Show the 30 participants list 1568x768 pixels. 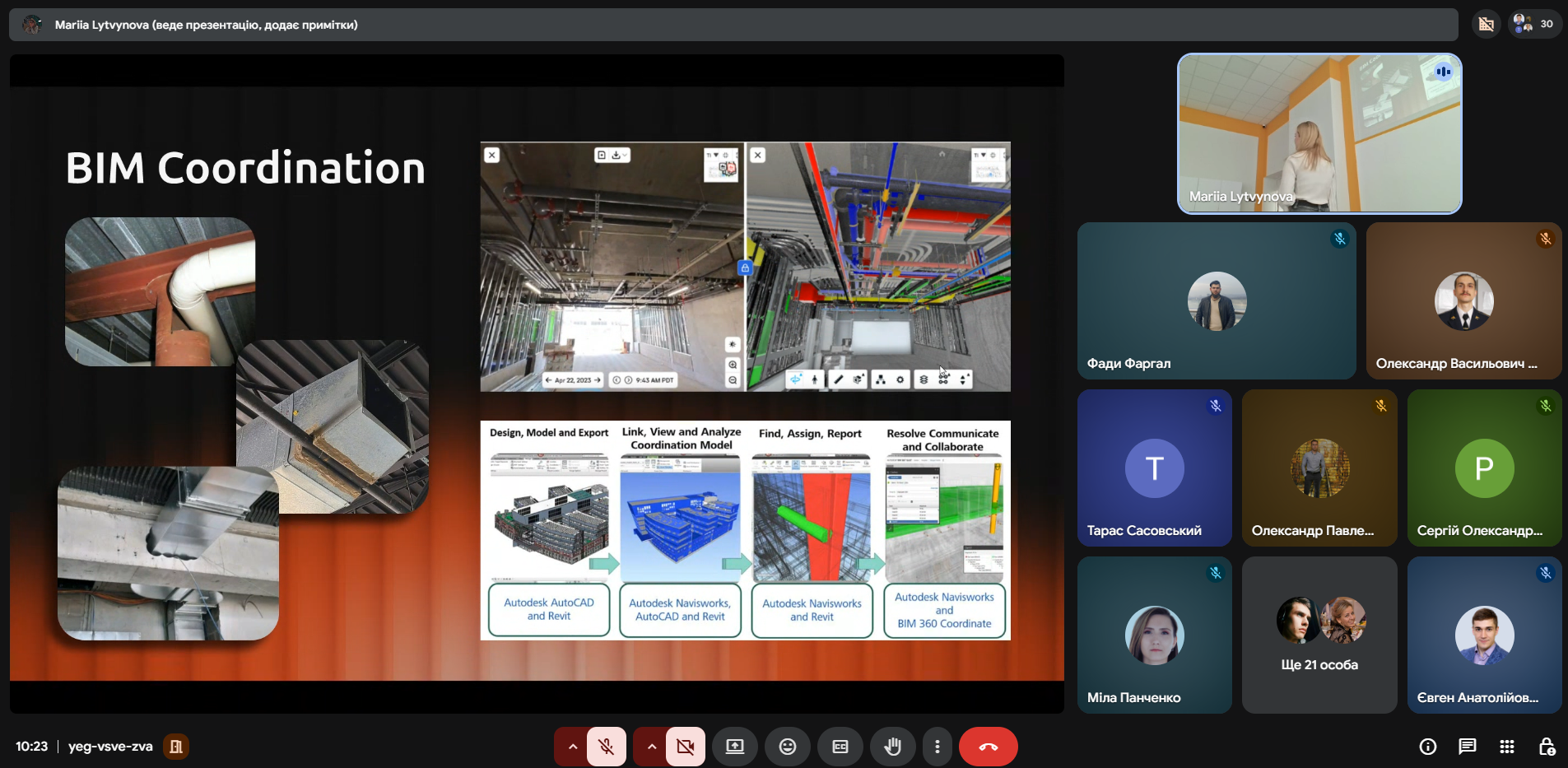click(1535, 24)
